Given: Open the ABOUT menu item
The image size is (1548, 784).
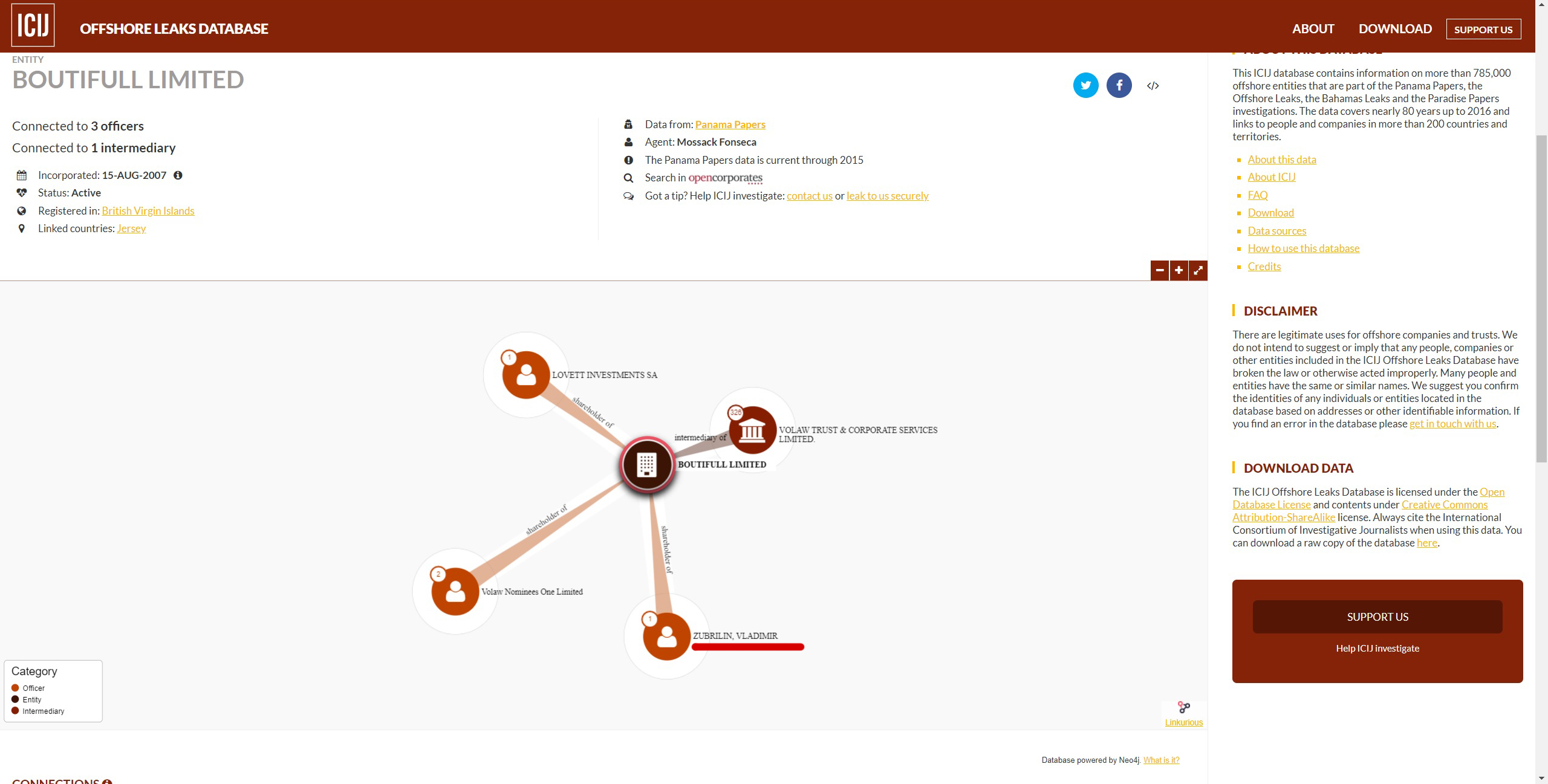Looking at the screenshot, I should click(x=1313, y=29).
